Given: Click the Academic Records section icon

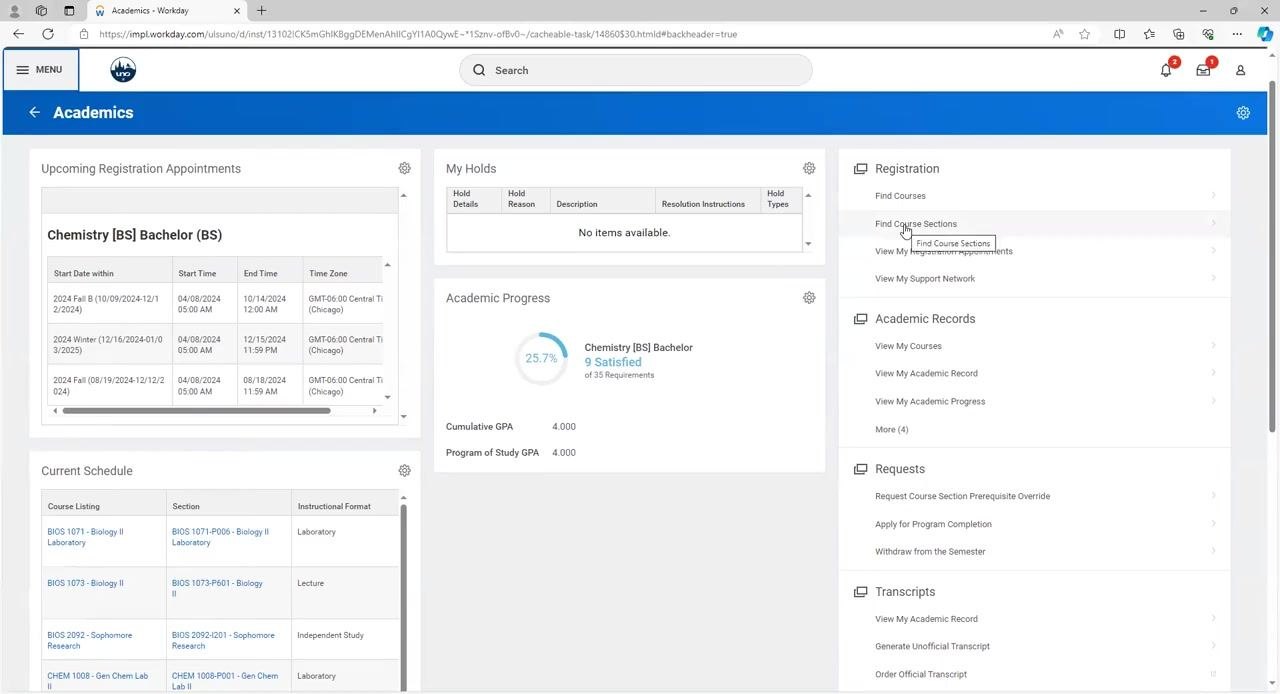Looking at the screenshot, I should tap(860, 319).
